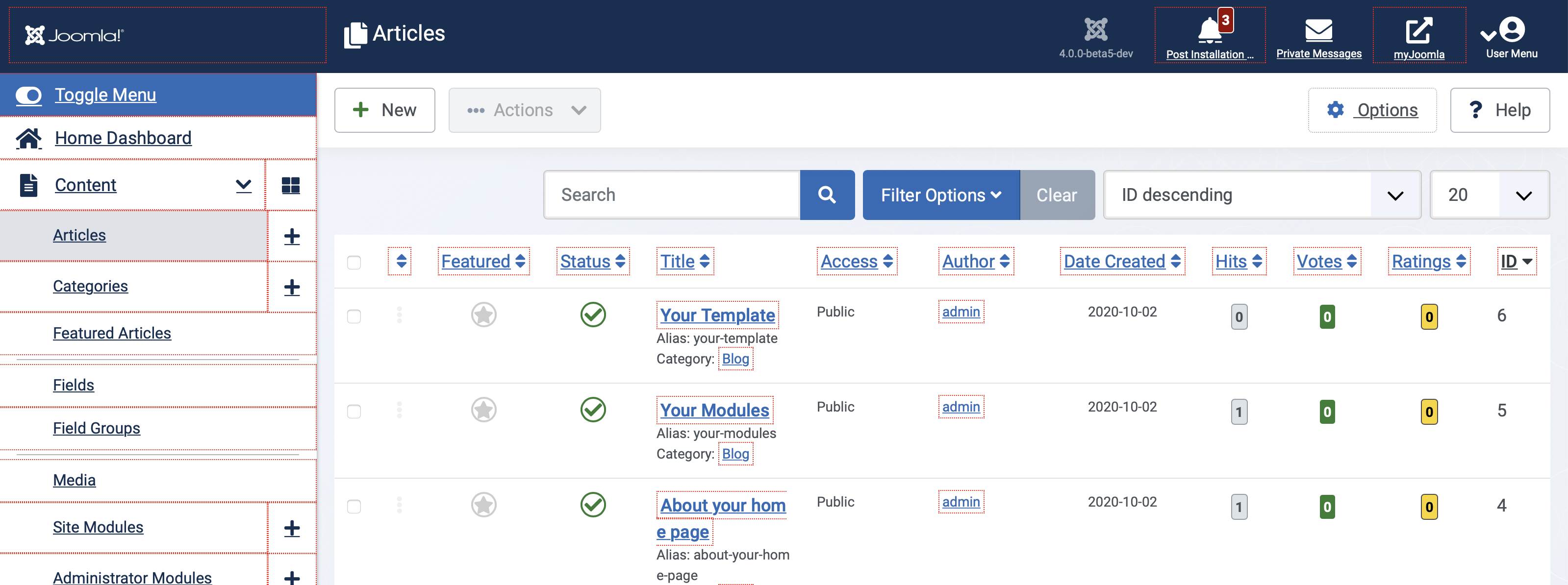The height and width of the screenshot is (585, 1568).
Task: Open Fields in sidebar menu
Action: coord(73,385)
